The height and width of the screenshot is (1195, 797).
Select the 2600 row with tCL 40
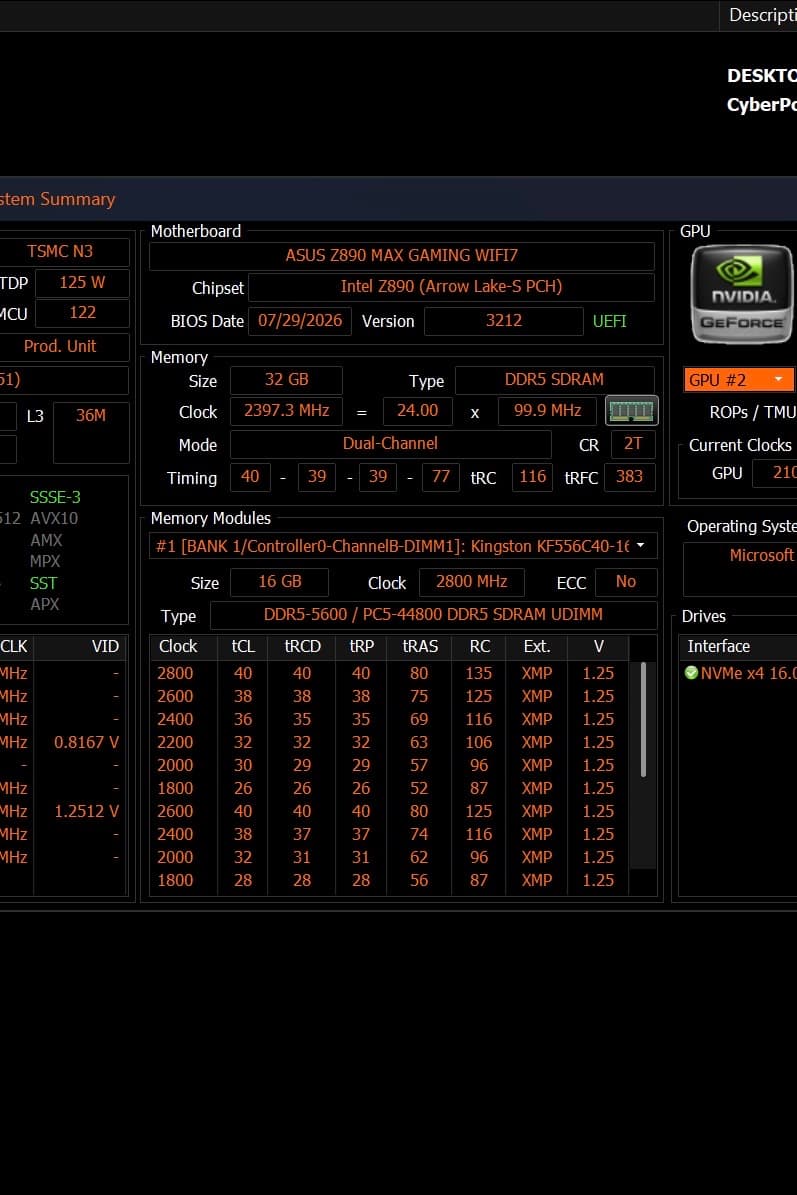point(390,811)
